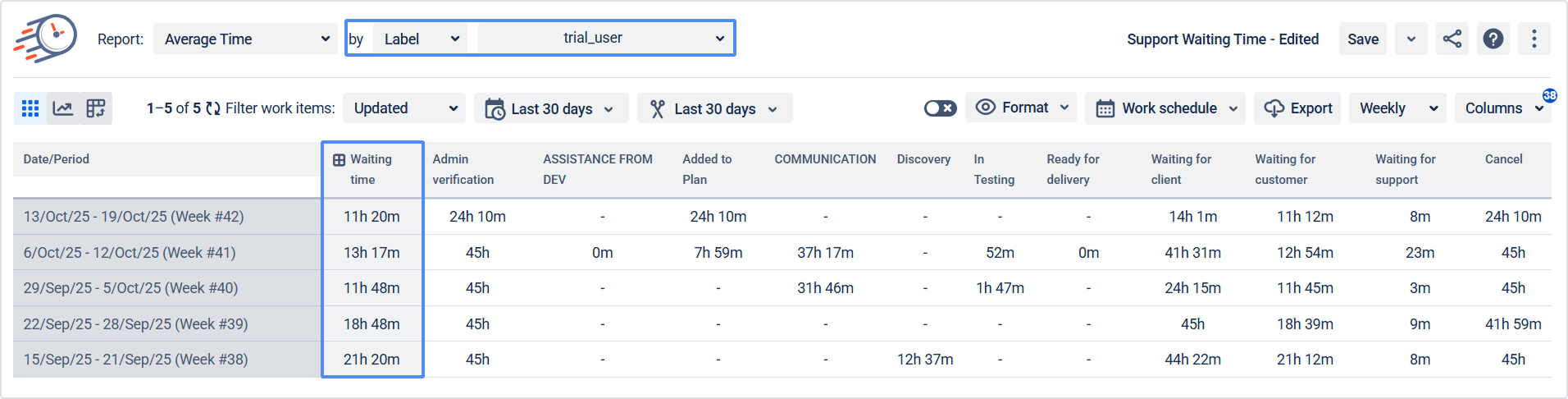Click the Waiting for support header

click(1406, 169)
